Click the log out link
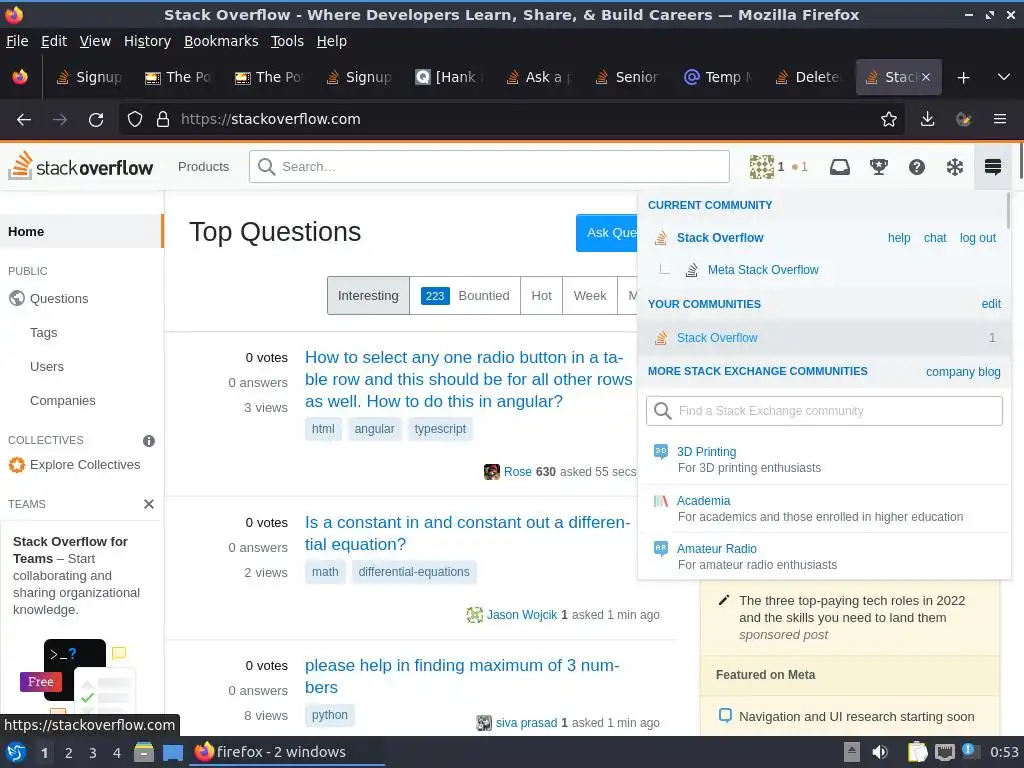Image resolution: width=1024 pixels, height=768 pixels. pos(978,238)
